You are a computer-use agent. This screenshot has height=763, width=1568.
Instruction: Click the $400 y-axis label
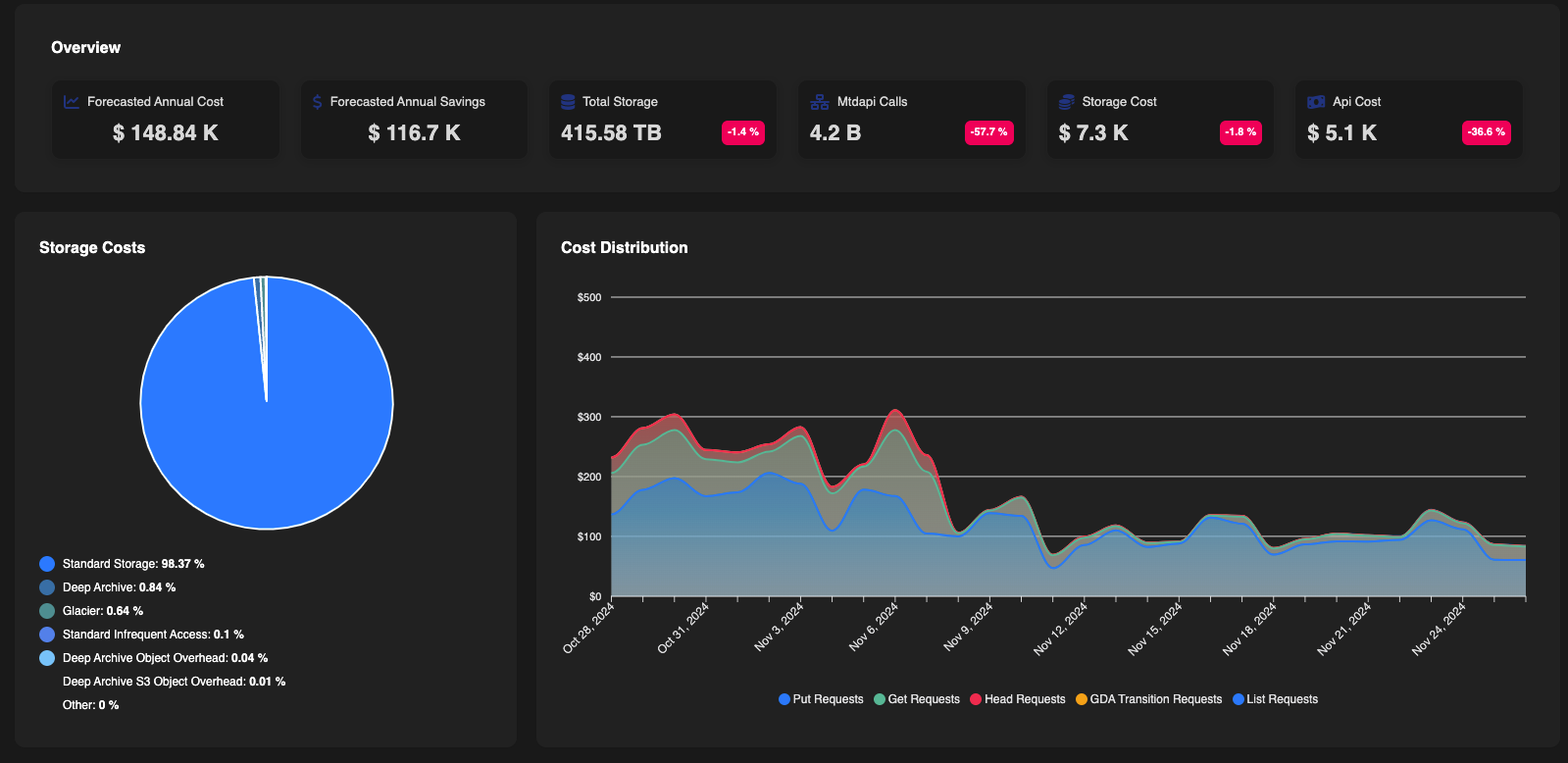589,357
